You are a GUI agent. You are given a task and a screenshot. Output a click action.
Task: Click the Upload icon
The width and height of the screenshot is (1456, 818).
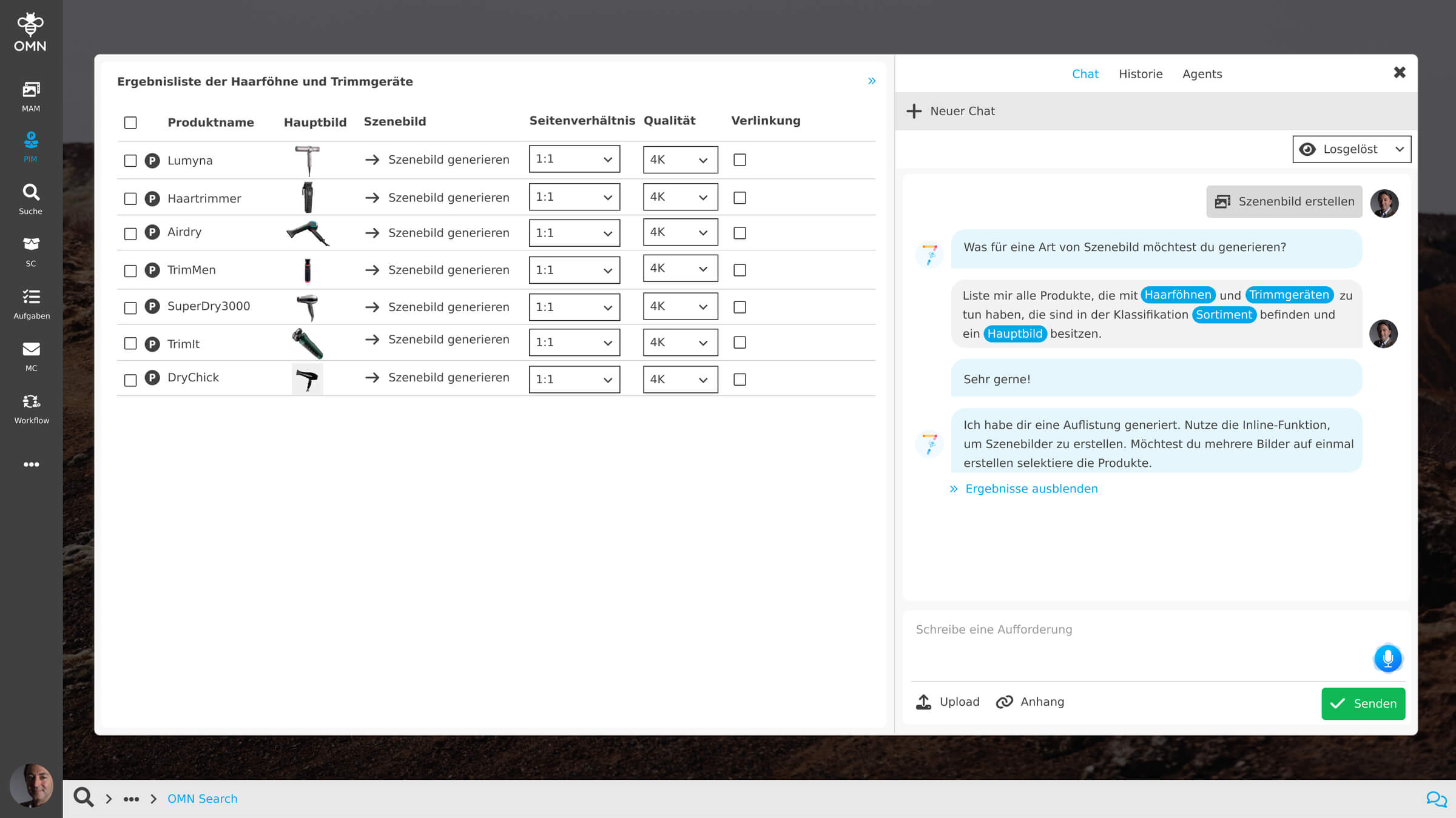click(923, 702)
